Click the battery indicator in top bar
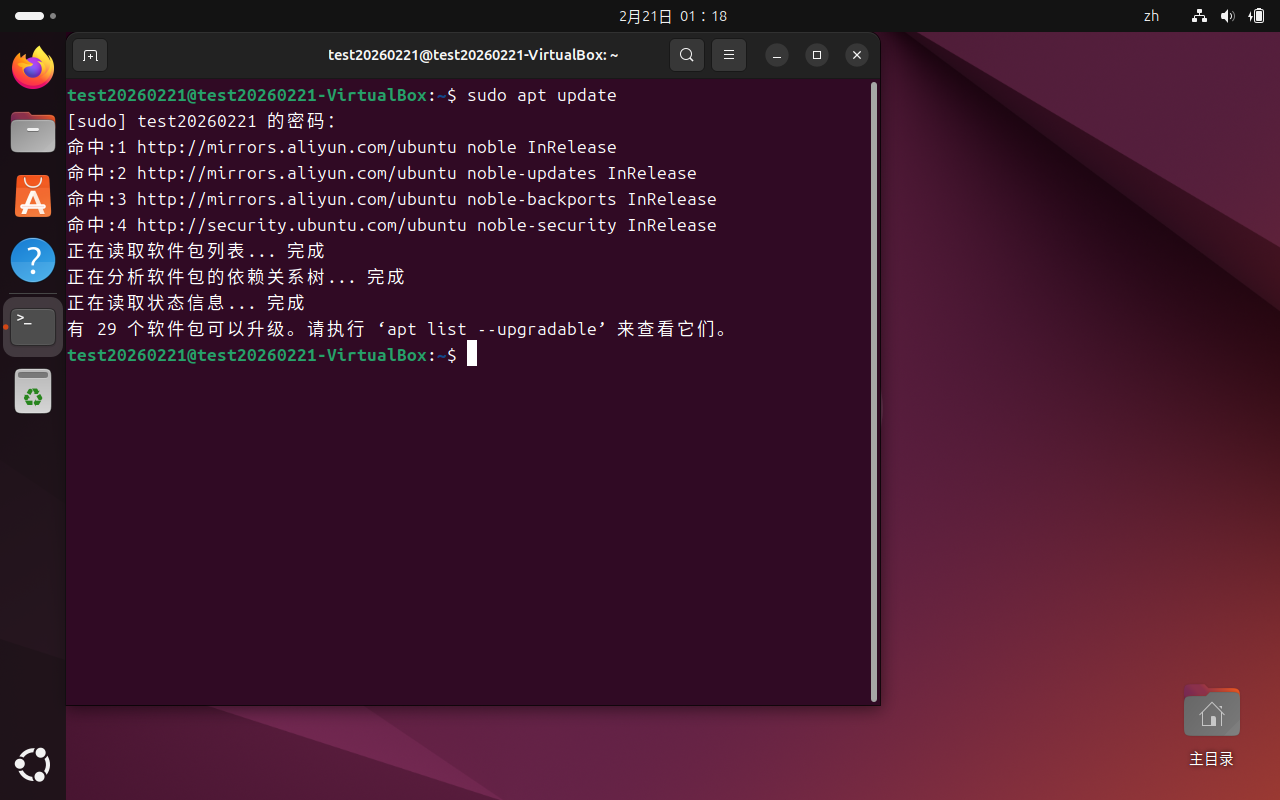The image size is (1280, 800). tap(1256, 16)
